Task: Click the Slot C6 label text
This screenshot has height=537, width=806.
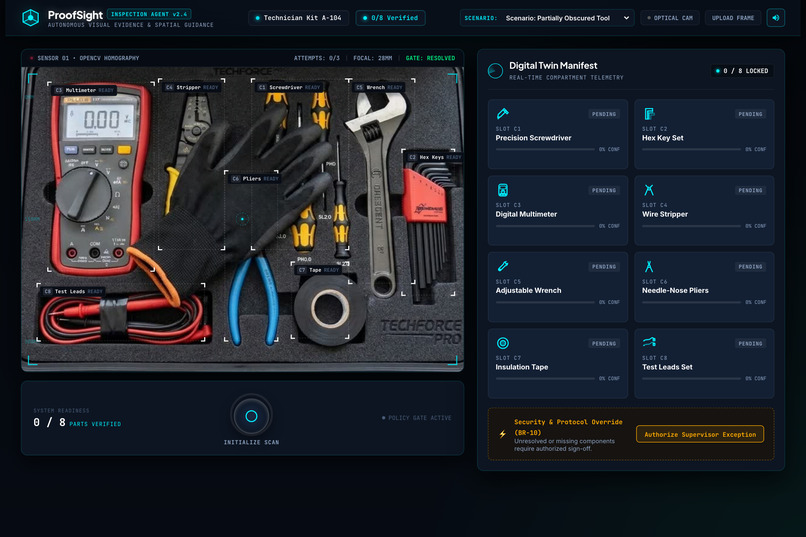Action: click(654, 282)
